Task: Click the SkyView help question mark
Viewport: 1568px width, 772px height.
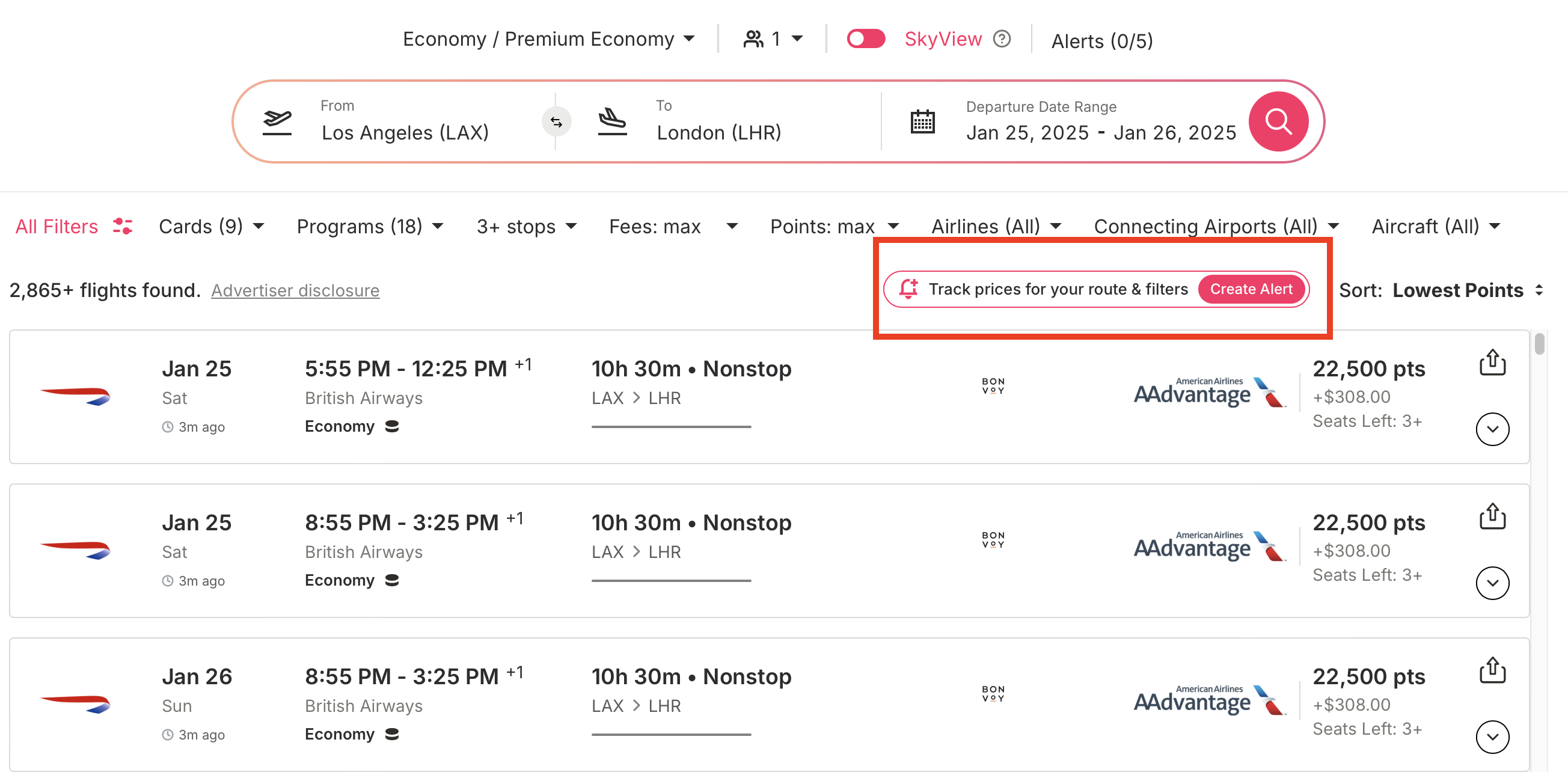Action: (1001, 39)
